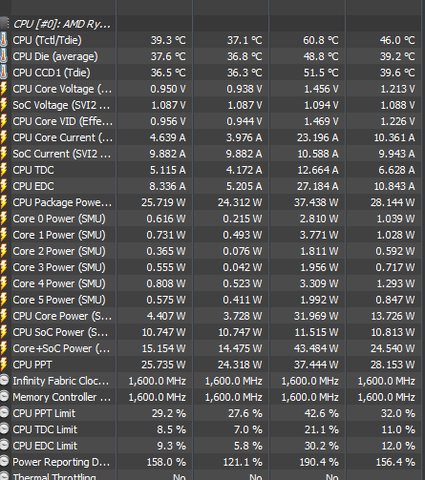Click thermometer icon next to CPU (Tctl/Tdie)
This screenshot has height=480, width=425.
(x=4, y=40)
